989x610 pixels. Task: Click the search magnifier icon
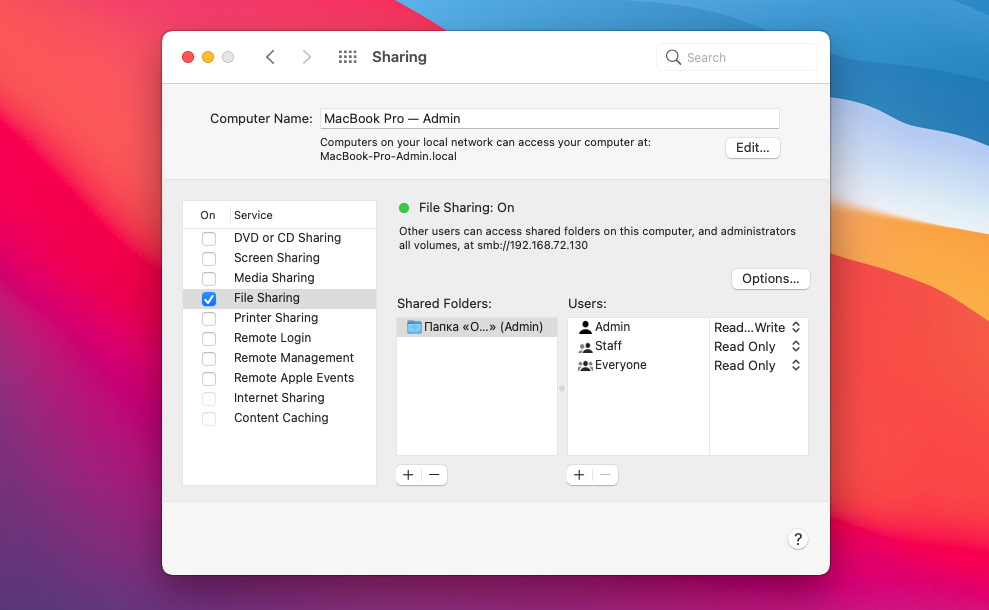pyautogui.click(x=673, y=57)
